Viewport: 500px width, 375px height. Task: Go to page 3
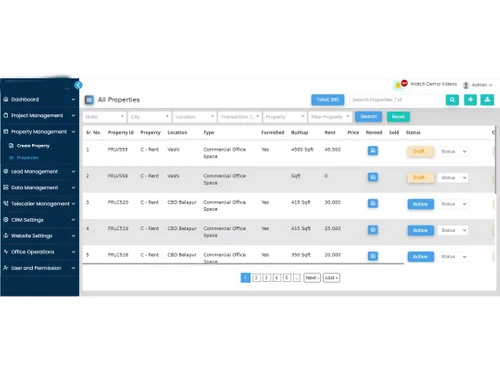tap(267, 278)
